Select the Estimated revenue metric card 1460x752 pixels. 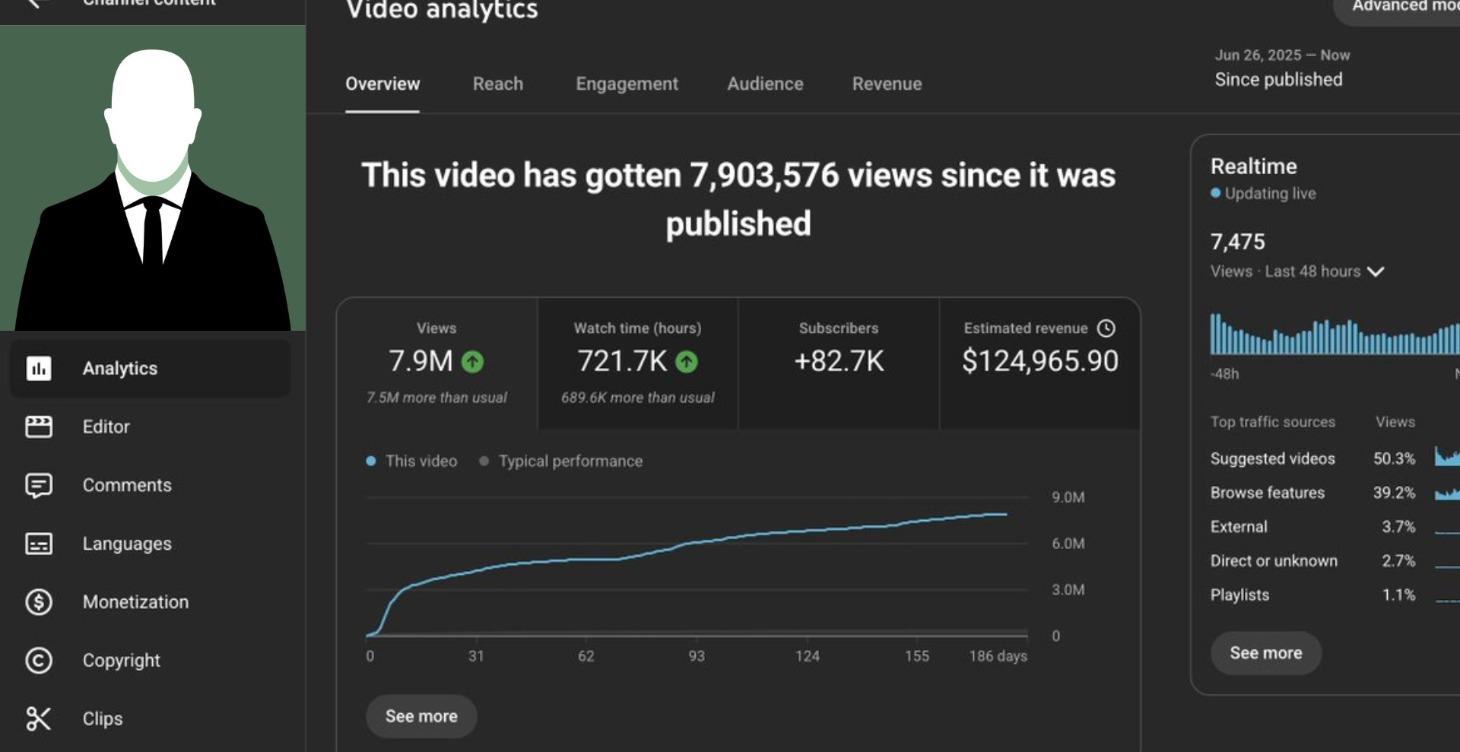tap(1040, 364)
